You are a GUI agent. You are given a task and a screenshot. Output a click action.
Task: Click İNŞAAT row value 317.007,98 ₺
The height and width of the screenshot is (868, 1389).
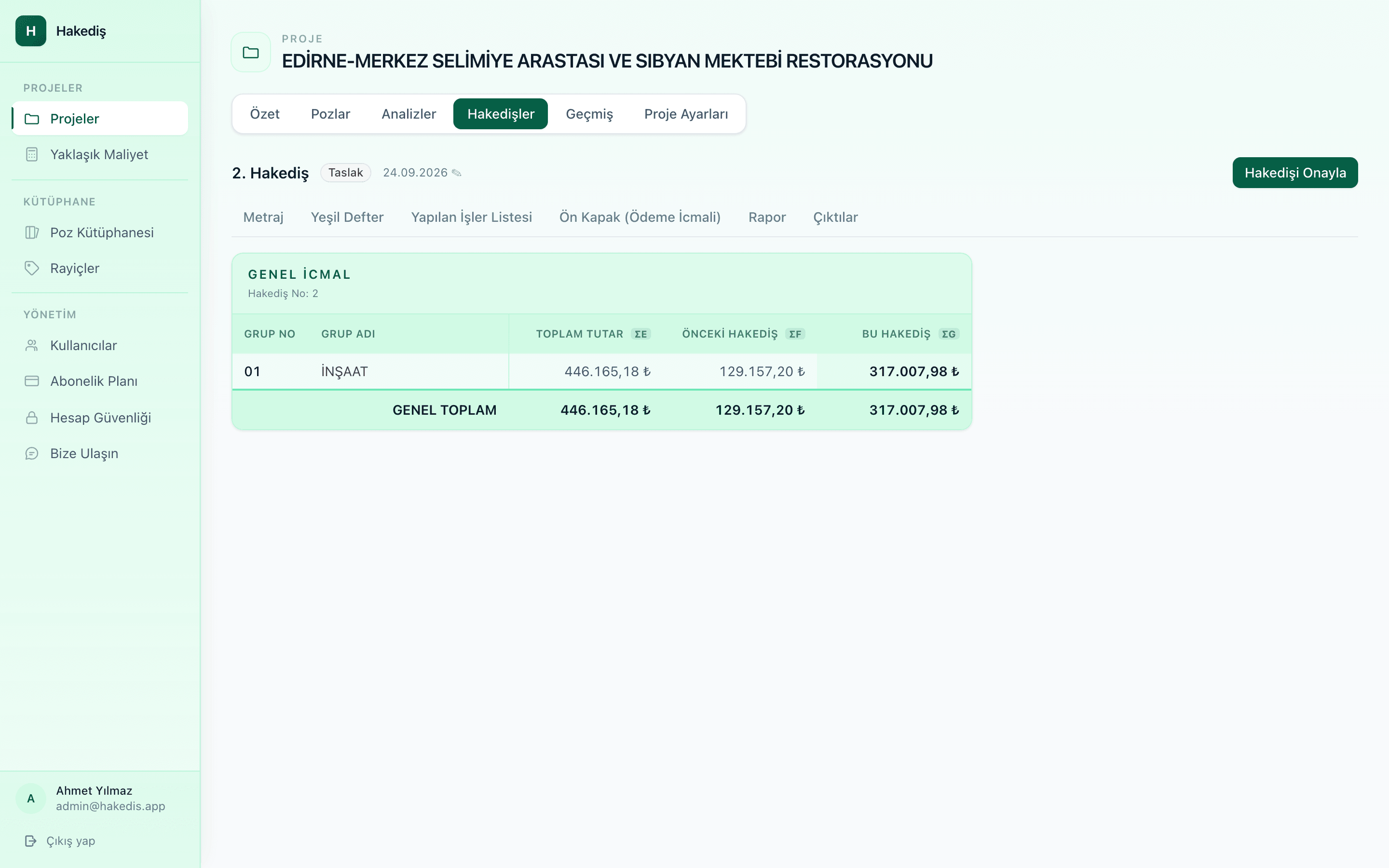point(914,371)
